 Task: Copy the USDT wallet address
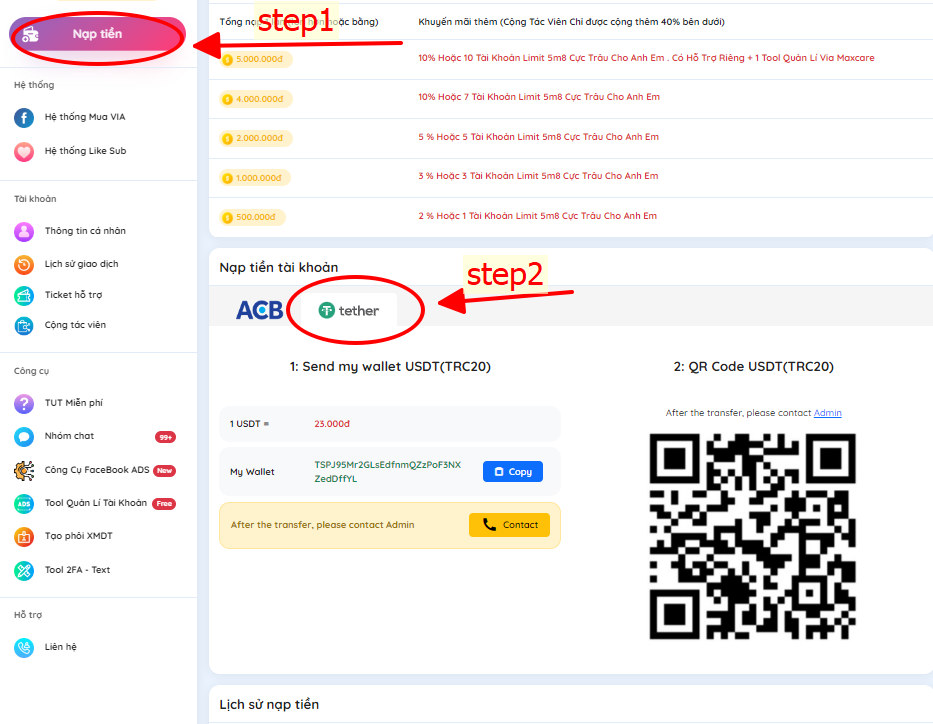512,471
